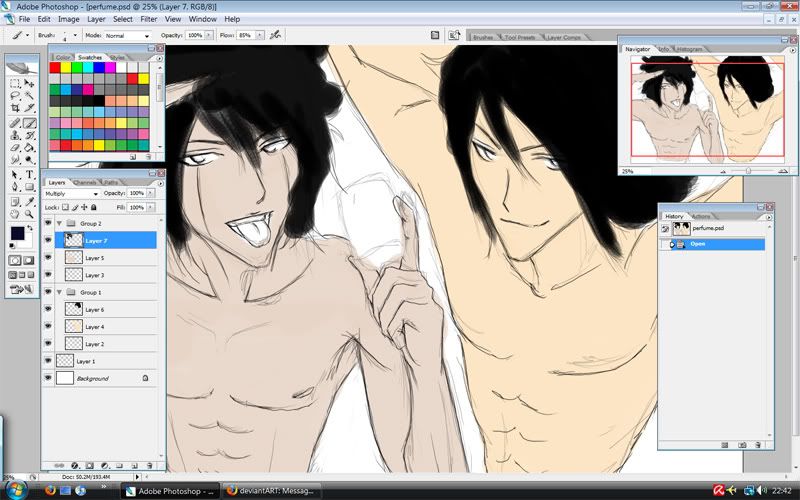This screenshot has height=500, width=800.
Task: Toggle lock all for layer
Action: click(93, 207)
